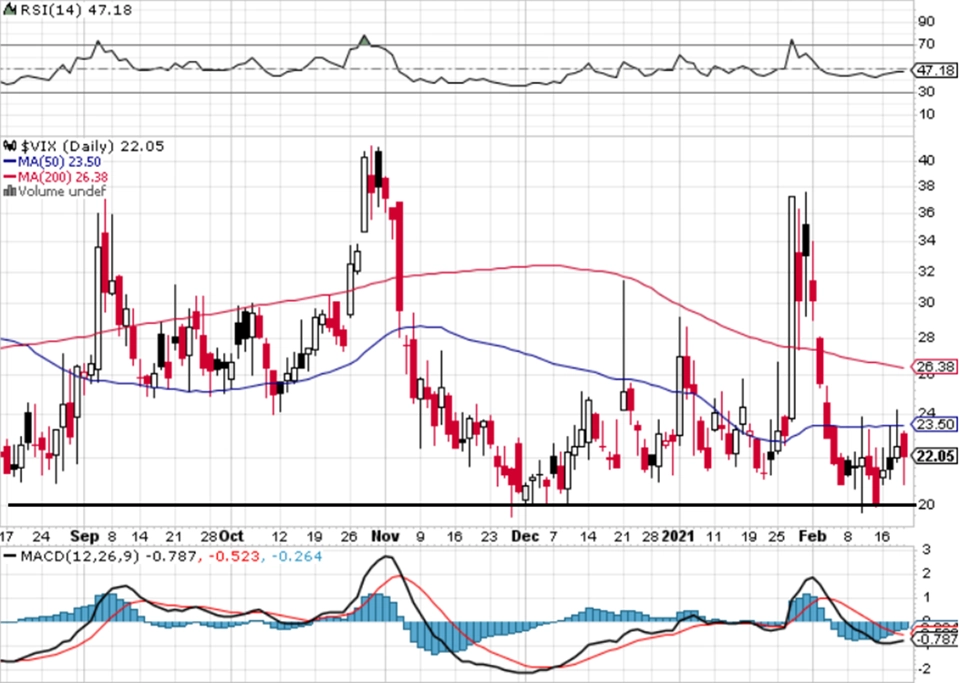Select the 23.50 MA(50) axis tag

(x=935, y=424)
